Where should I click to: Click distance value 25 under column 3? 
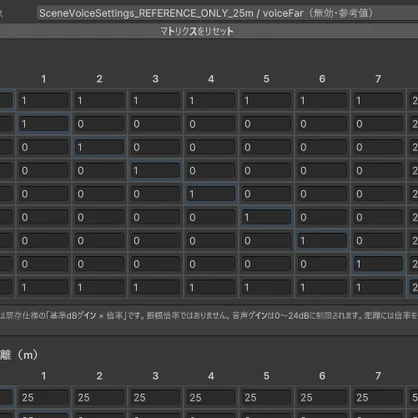point(155,397)
